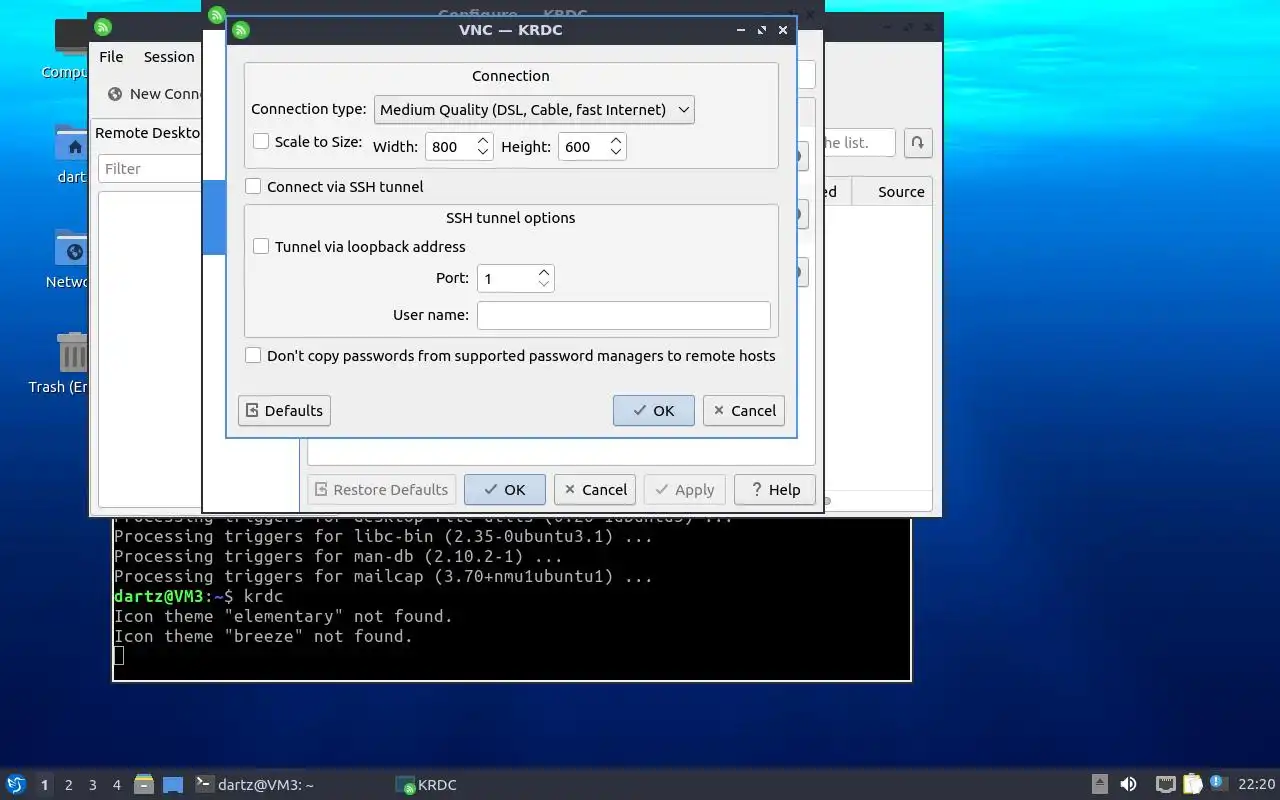Switch to virtual desktop 4
Image resolution: width=1280 pixels, height=800 pixels.
[x=117, y=785]
